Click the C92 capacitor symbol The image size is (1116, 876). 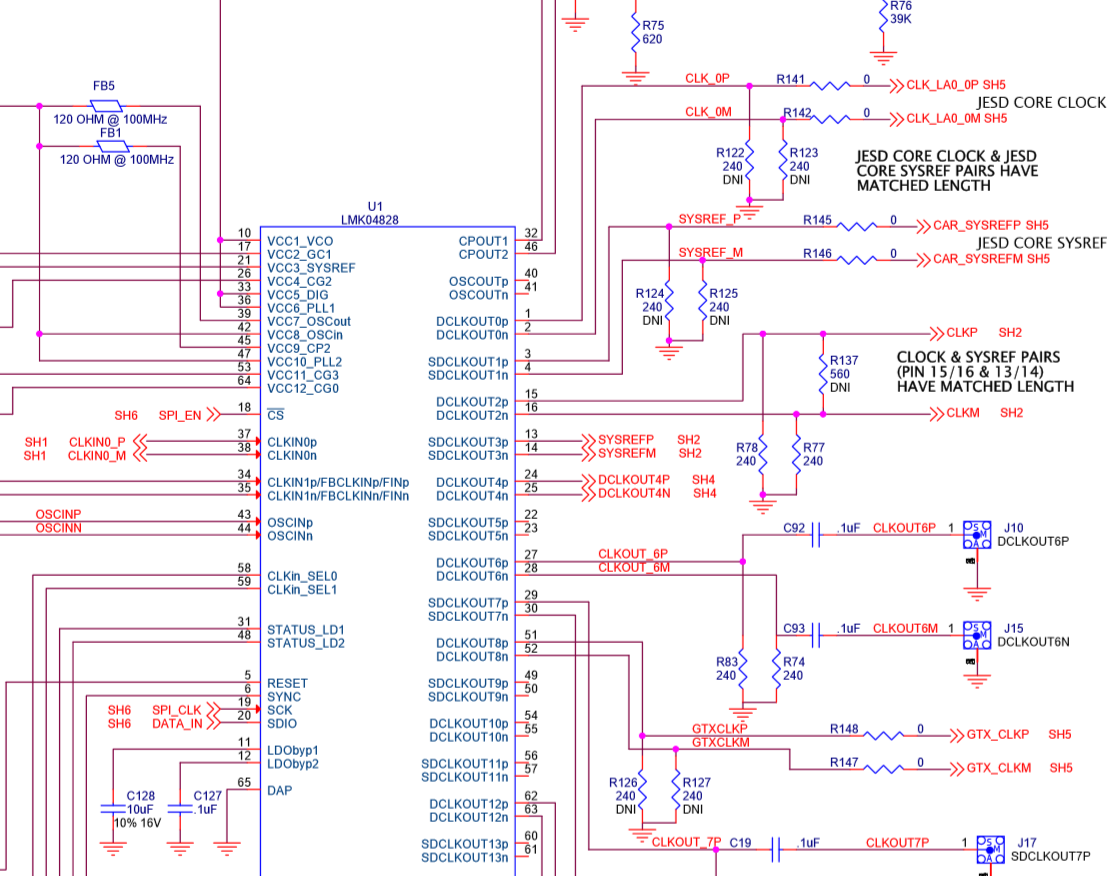[816, 534]
